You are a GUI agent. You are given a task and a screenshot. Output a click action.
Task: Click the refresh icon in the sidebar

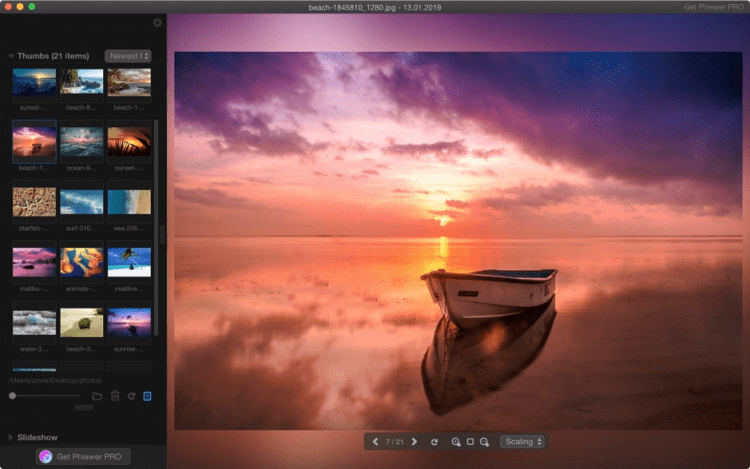(x=131, y=396)
